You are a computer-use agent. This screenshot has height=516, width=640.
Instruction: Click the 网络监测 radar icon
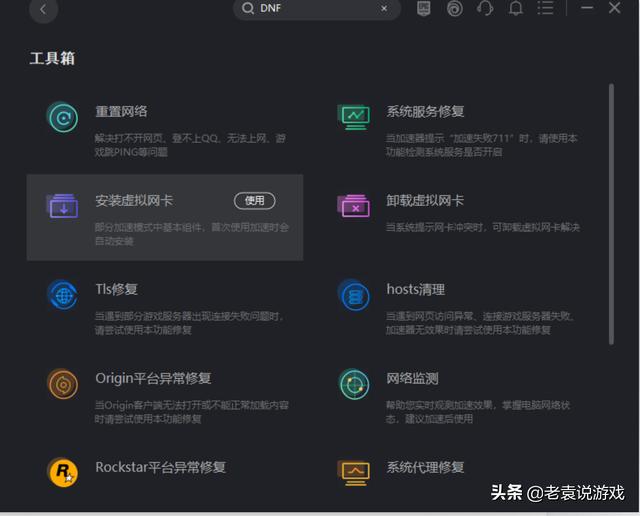coord(354,384)
